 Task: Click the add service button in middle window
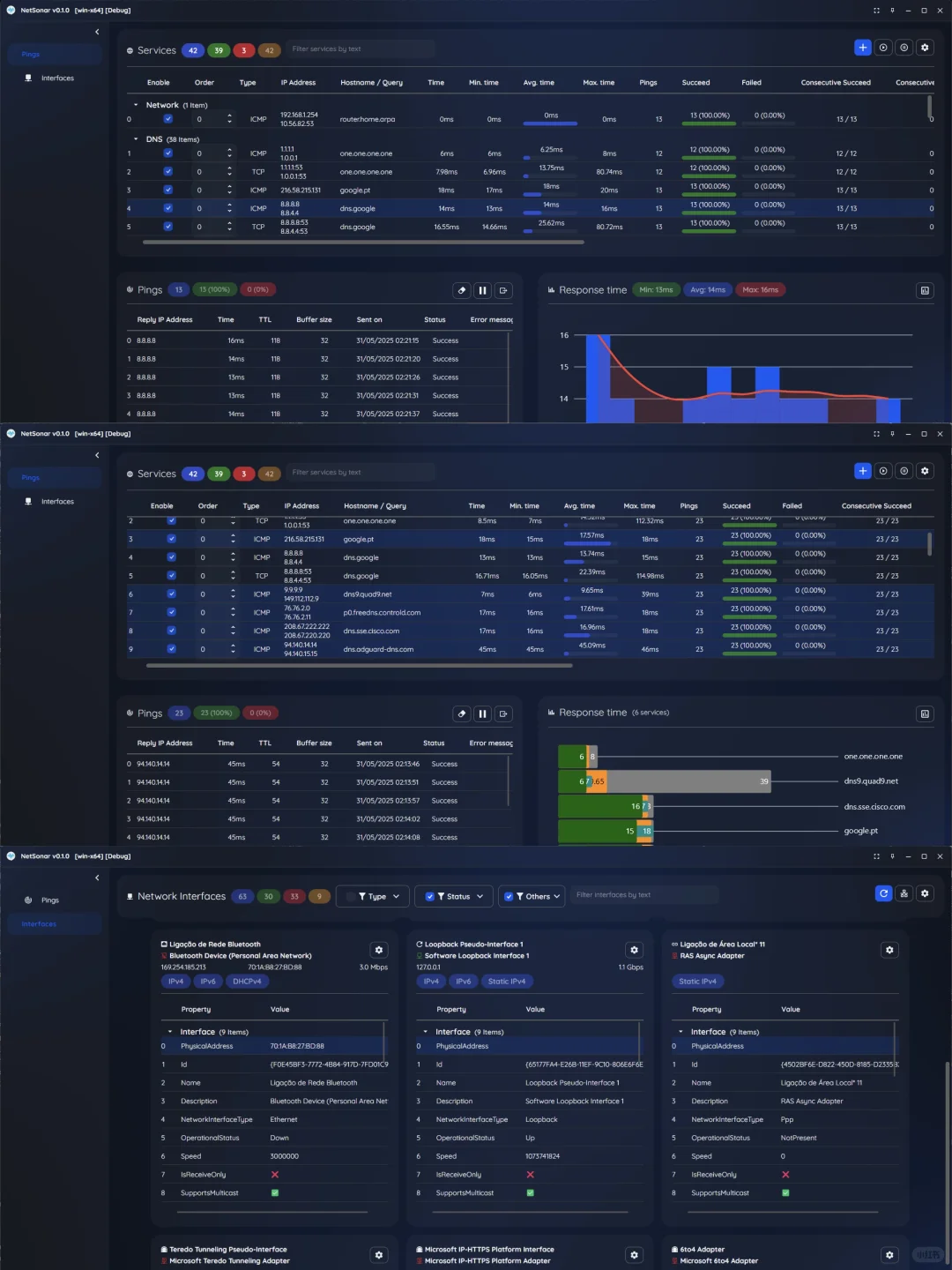[x=862, y=471]
